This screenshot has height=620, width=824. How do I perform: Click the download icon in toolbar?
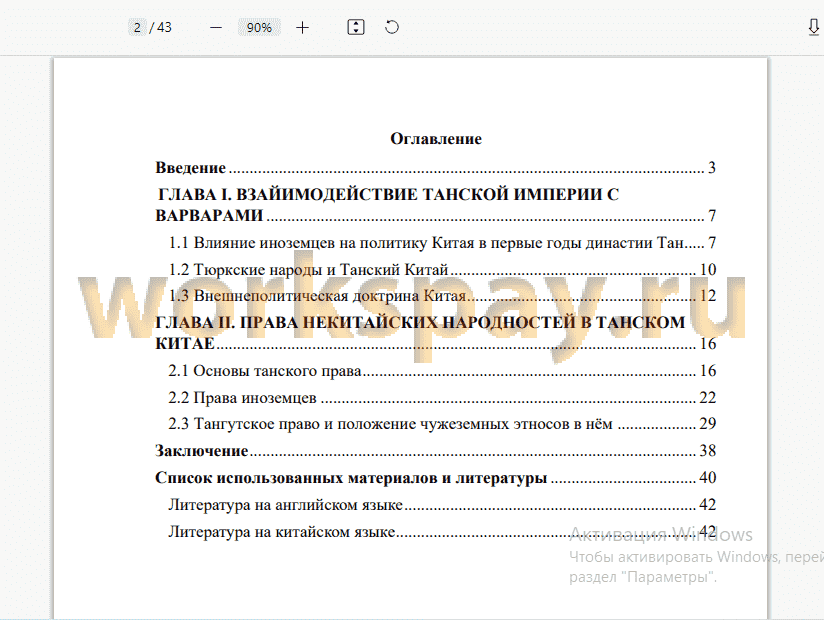pyautogui.click(x=813, y=27)
